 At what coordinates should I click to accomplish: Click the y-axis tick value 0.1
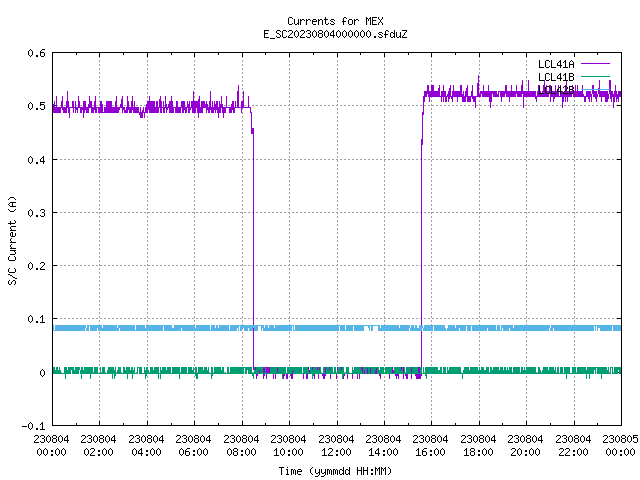[36, 319]
